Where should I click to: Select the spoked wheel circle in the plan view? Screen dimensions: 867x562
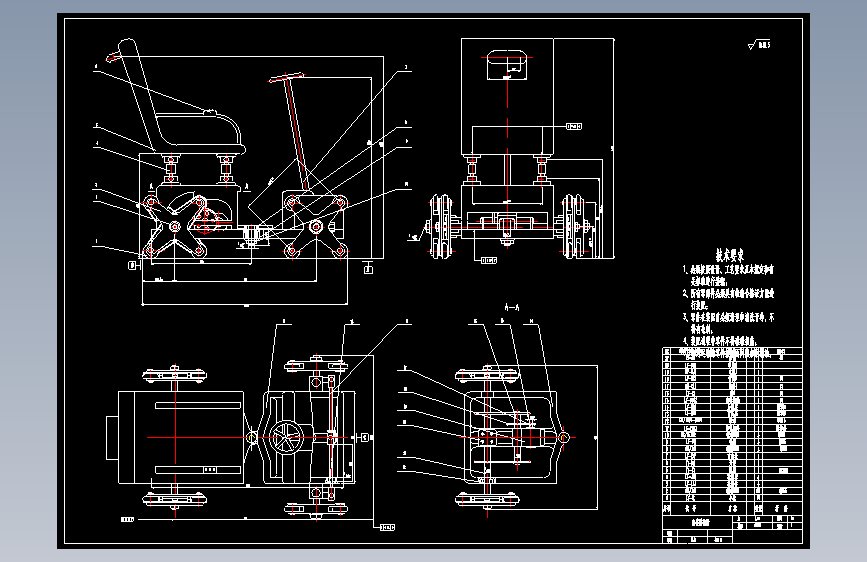tap(286, 438)
